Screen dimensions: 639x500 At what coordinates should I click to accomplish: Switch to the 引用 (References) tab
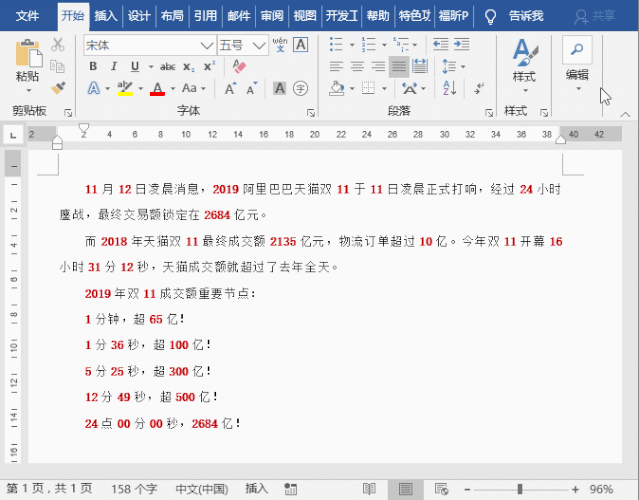pyautogui.click(x=205, y=16)
